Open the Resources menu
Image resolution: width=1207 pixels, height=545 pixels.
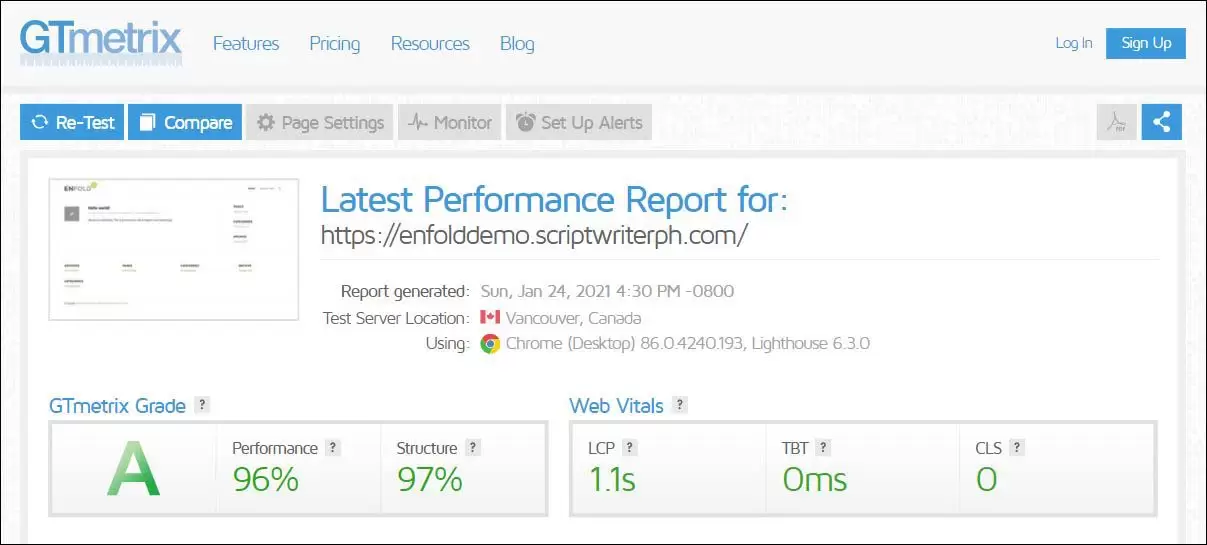point(430,44)
